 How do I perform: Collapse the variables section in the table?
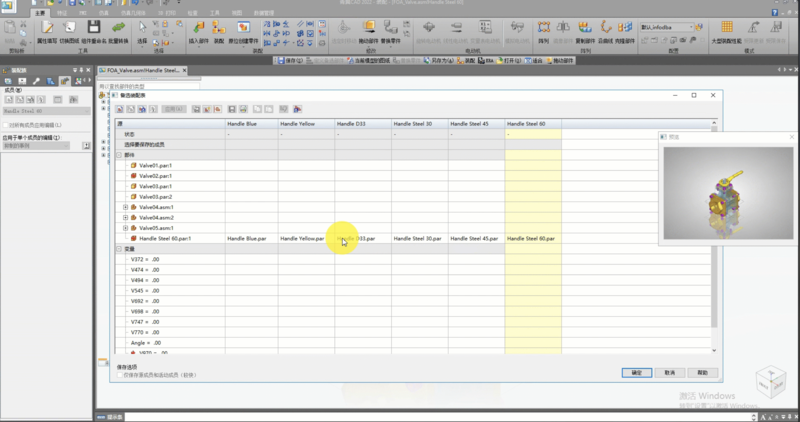click(x=119, y=249)
